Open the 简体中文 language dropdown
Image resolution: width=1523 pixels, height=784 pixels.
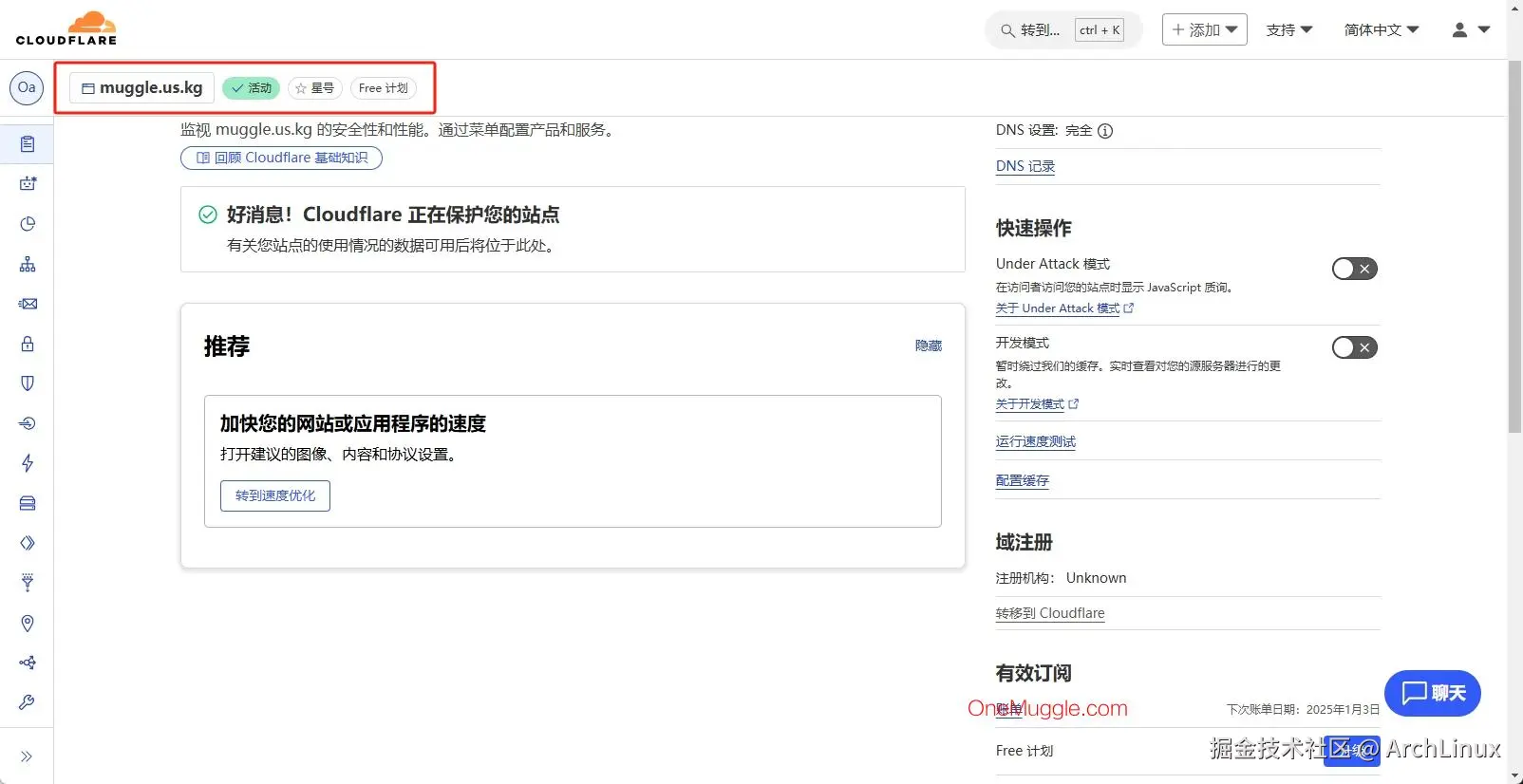1382,29
